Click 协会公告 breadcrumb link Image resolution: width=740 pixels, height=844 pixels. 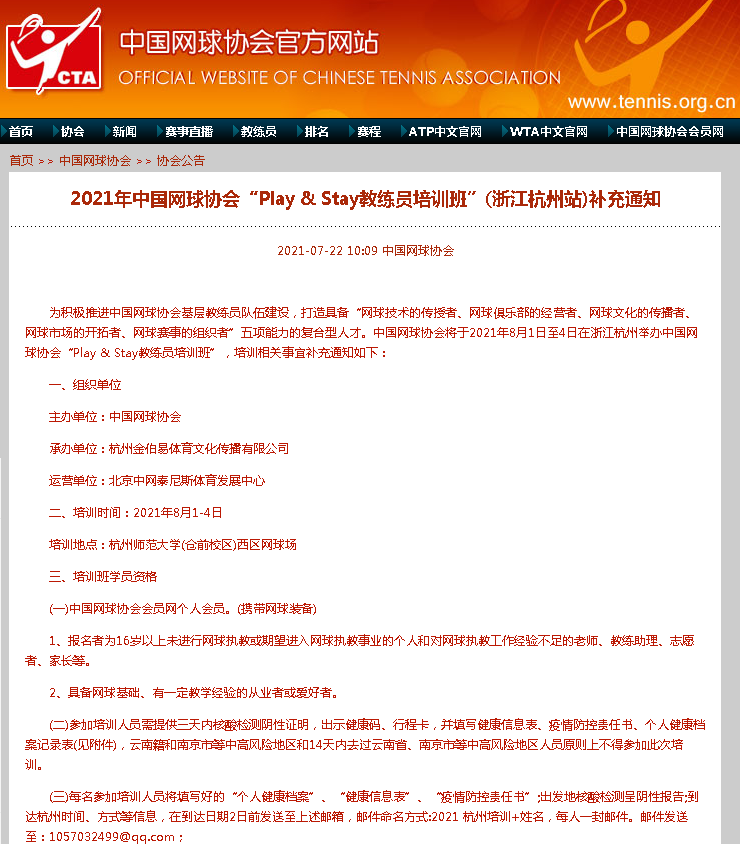[180, 160]
